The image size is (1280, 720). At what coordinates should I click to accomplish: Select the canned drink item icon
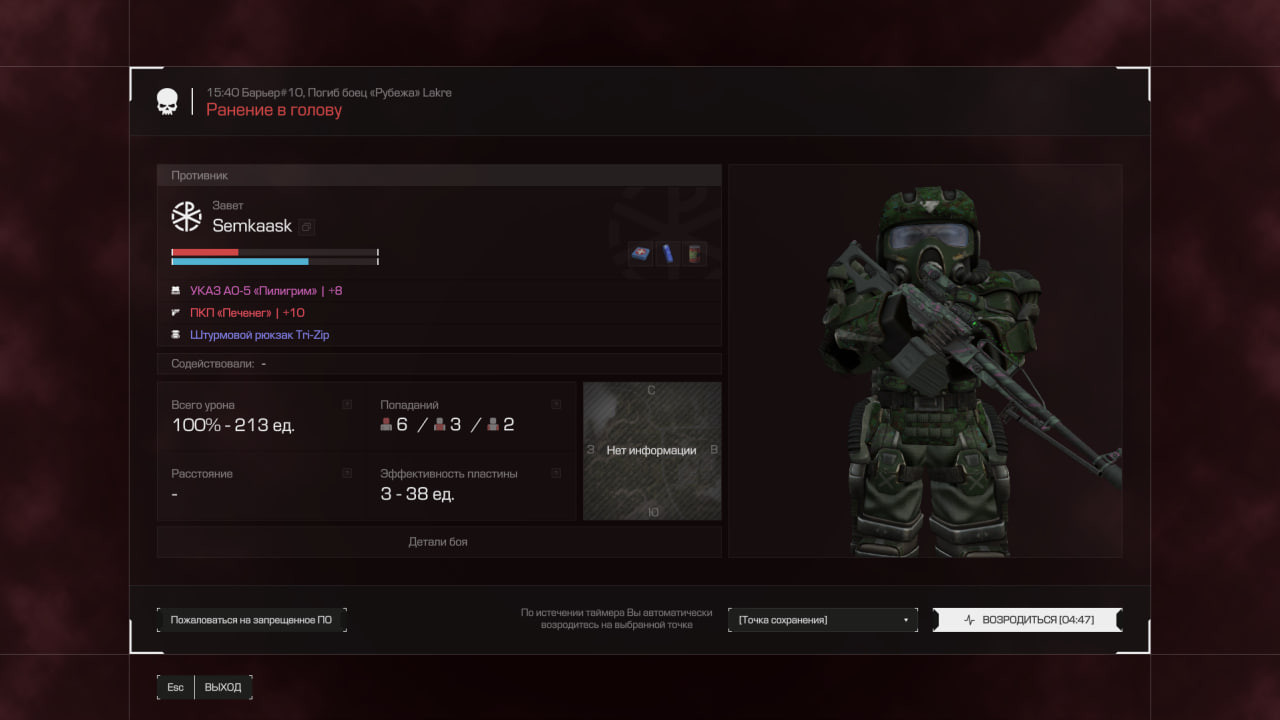695,254
